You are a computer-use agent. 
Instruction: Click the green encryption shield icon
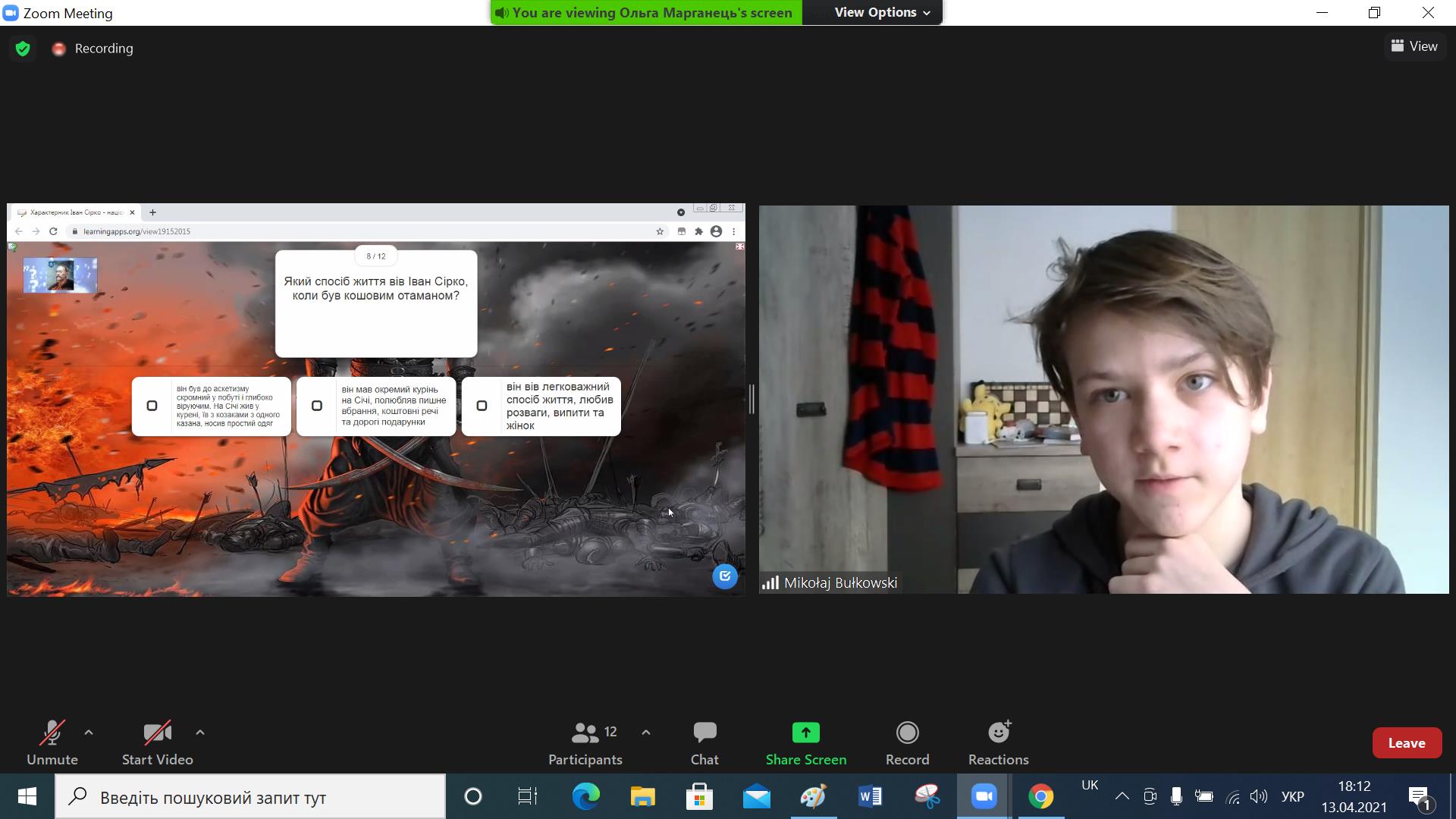(23, 49)
